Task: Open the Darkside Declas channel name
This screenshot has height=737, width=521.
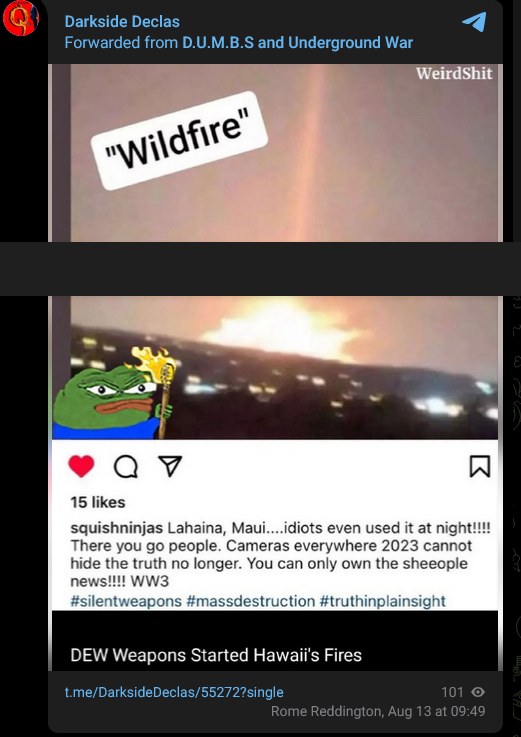Action: 122,22
